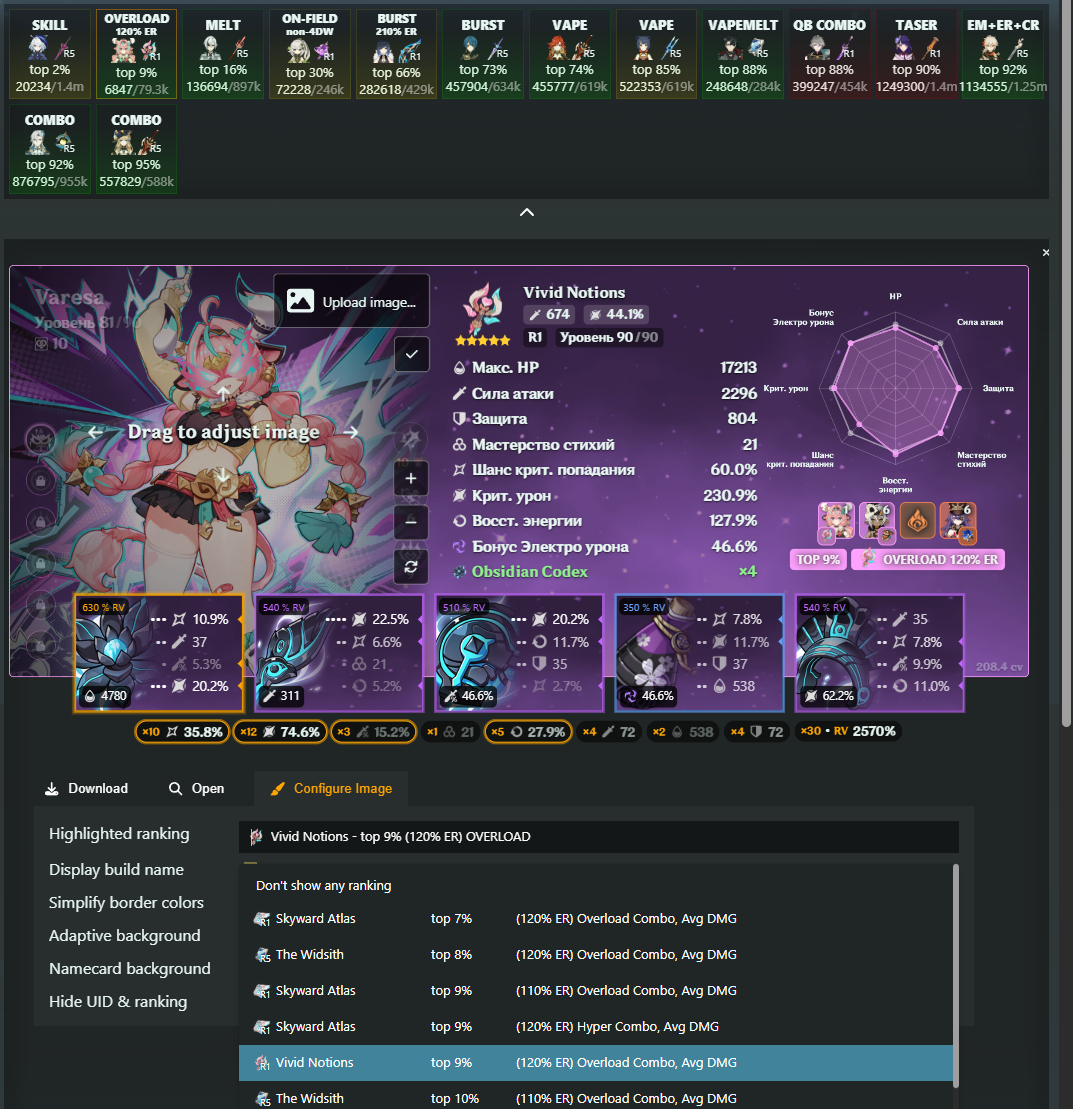
Task: Open the MELT top 16% ranking card
Action: point(223,54)
